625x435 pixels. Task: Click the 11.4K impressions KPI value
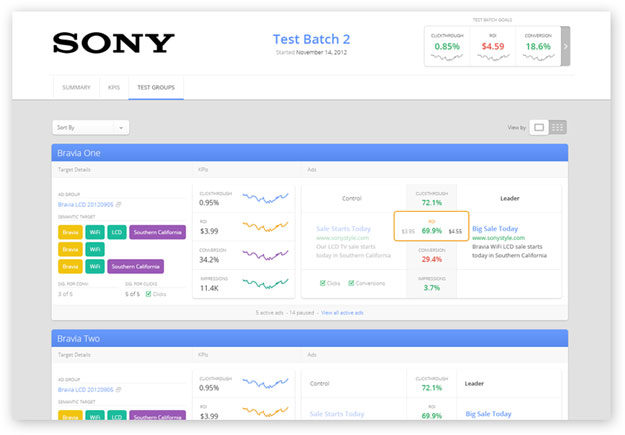[x=209, y=288]
